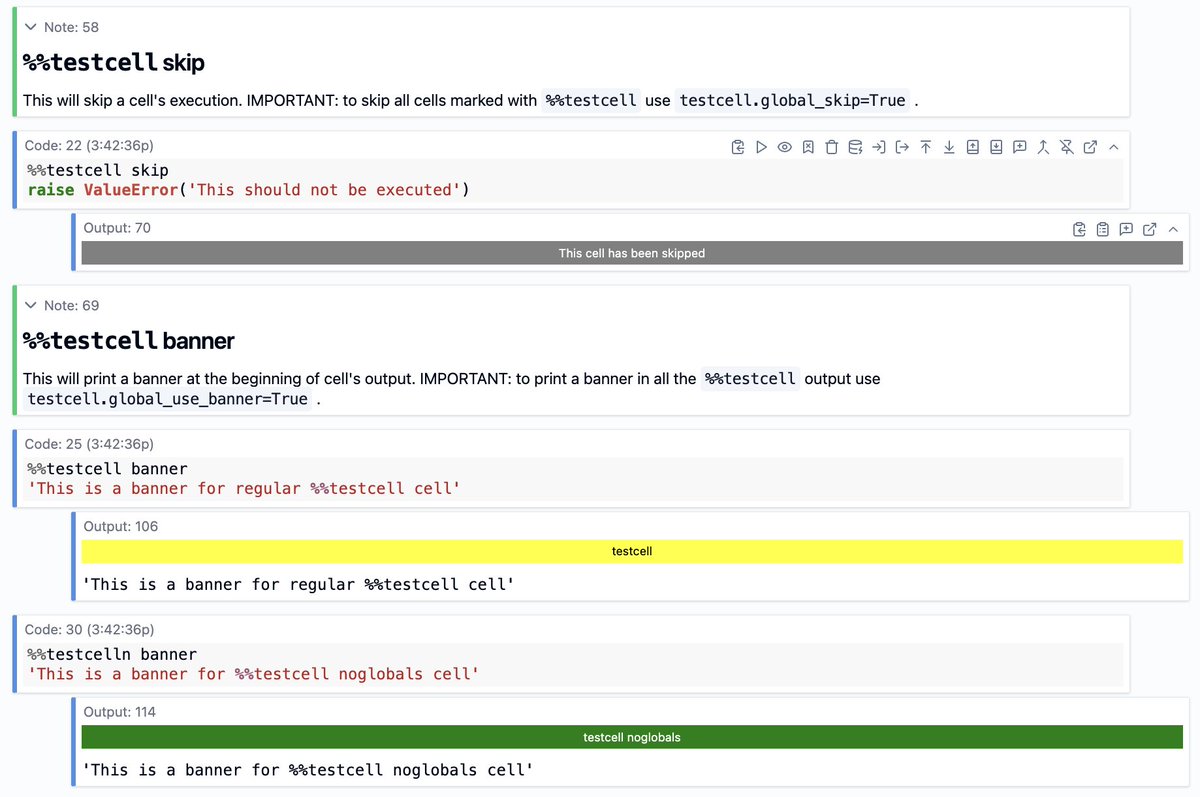The height and width of the screenshot is (797, 1200).
Task: Run Code 22 with the play icon
Action: (761, 147)
